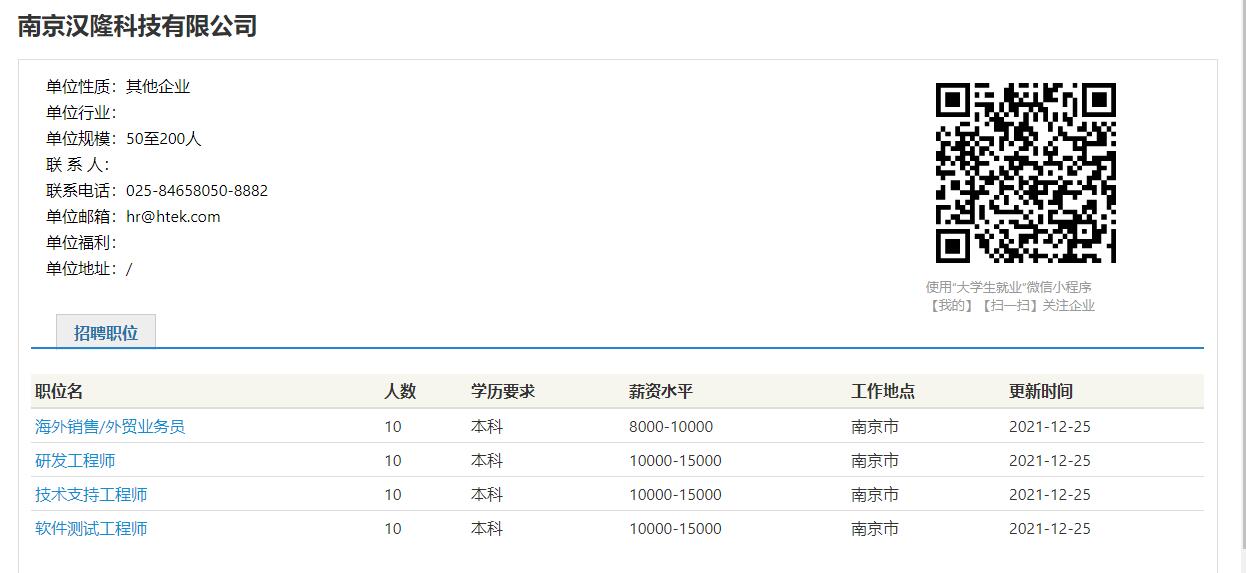Screen dimensions: 1246x573
Task: Click the WeChat QR code image
Action: pos(1025,173)
